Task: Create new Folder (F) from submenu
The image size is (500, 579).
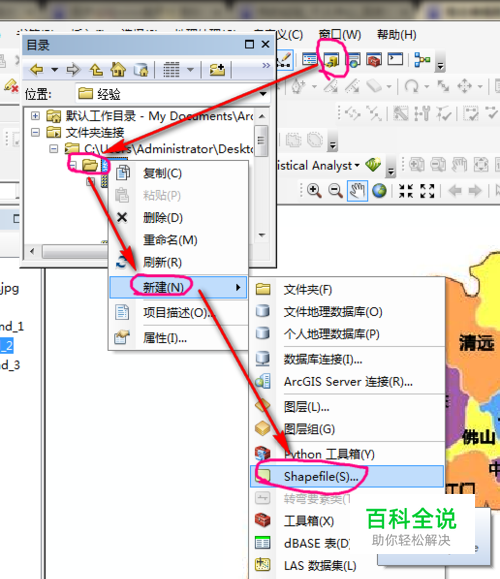Action: tap(347, 290)
